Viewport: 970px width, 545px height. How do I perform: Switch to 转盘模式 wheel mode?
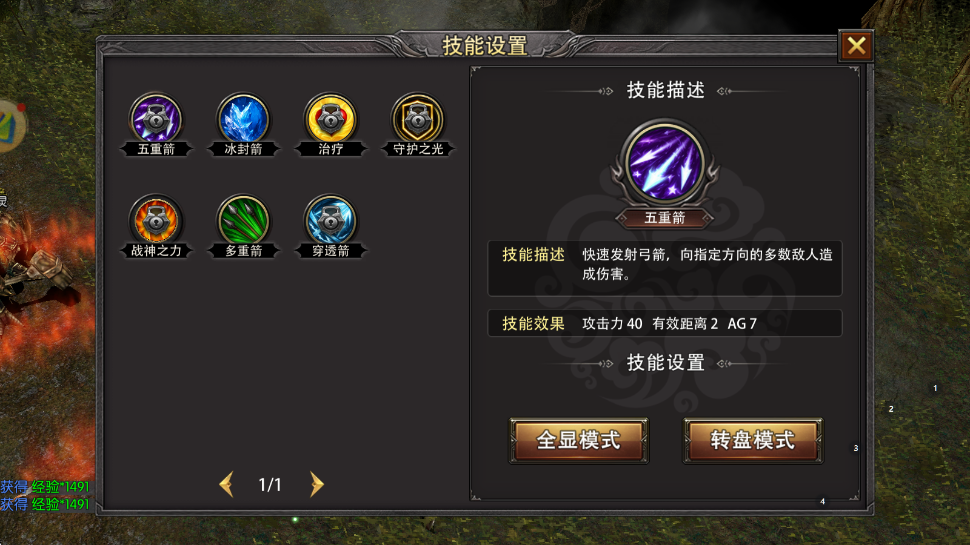click(752, 440)
